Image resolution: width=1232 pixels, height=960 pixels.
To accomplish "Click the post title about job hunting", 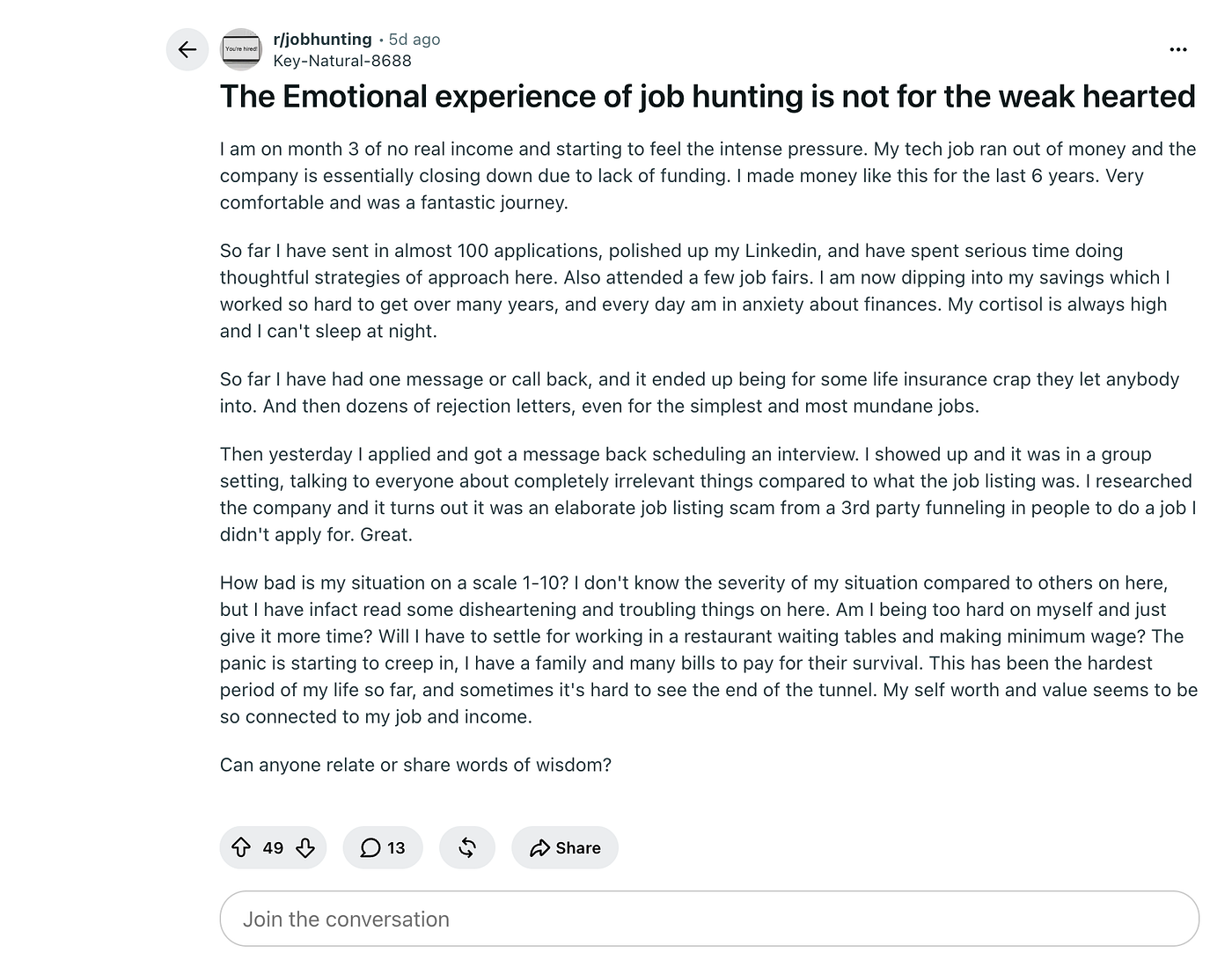I will point(708,96).
